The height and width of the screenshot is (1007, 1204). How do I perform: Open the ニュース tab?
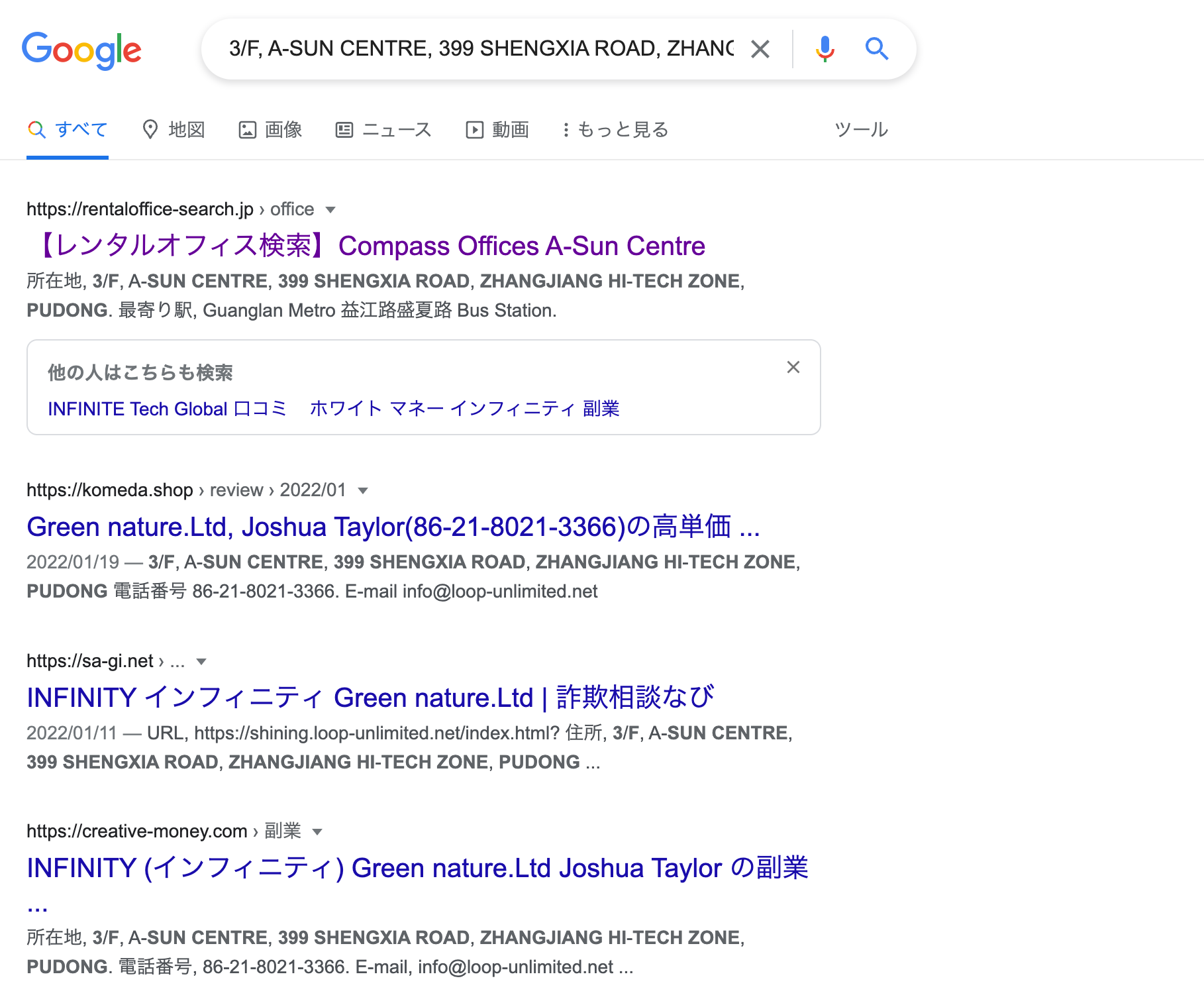[x=383, y=130]
